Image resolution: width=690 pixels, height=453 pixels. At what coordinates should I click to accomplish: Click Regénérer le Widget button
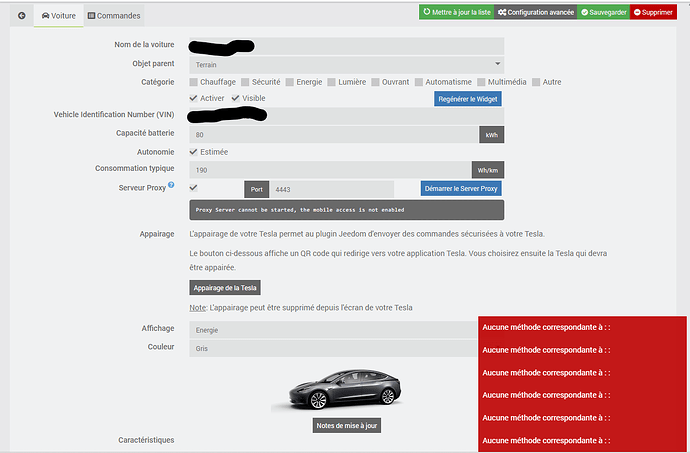point(467,99)
